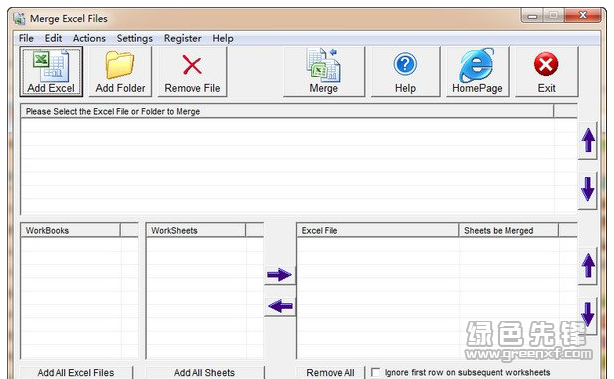Move merged sheet up with lower arrow
Image resolution: width=614 pixels, height=379 pixels.
(588, 265)
